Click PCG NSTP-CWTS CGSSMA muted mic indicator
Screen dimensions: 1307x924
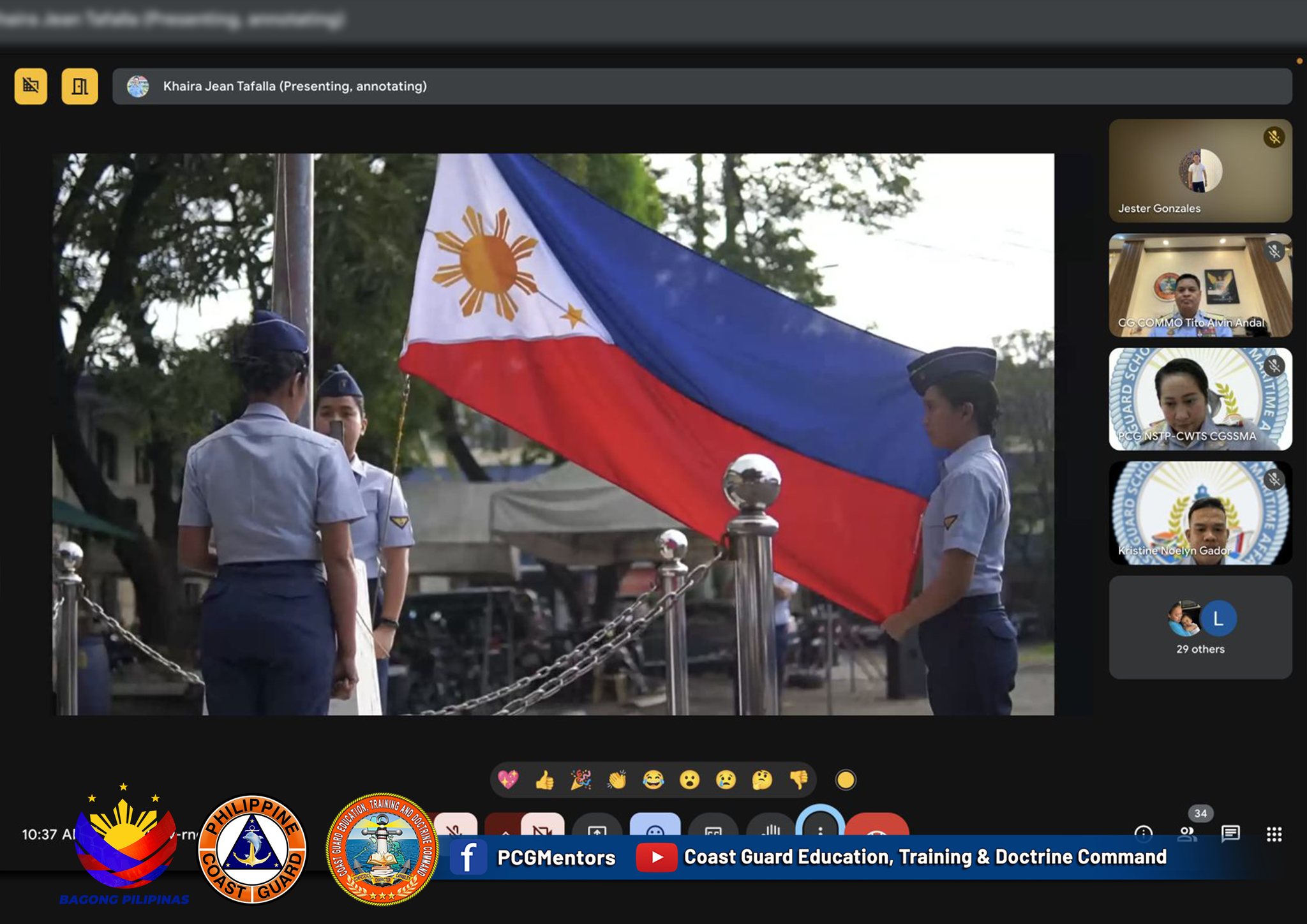[1274, 366]
